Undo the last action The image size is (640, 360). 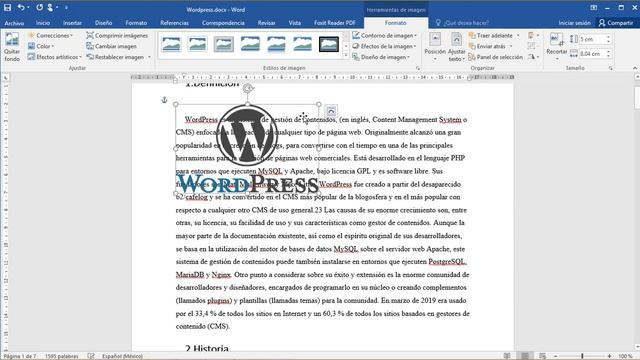[20, 7]
